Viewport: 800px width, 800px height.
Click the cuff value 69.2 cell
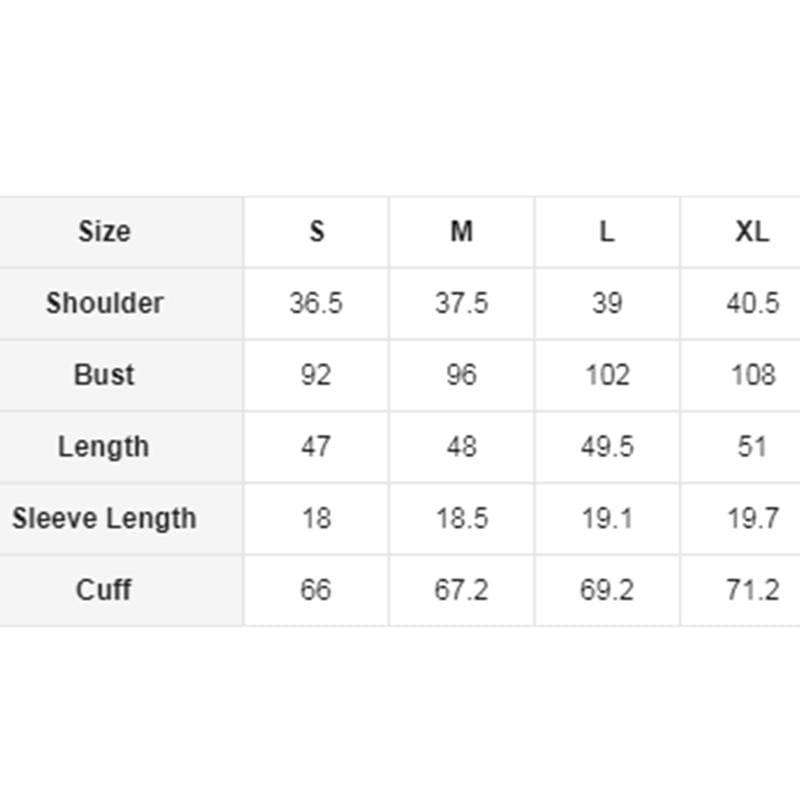click(x=607, y=590)
